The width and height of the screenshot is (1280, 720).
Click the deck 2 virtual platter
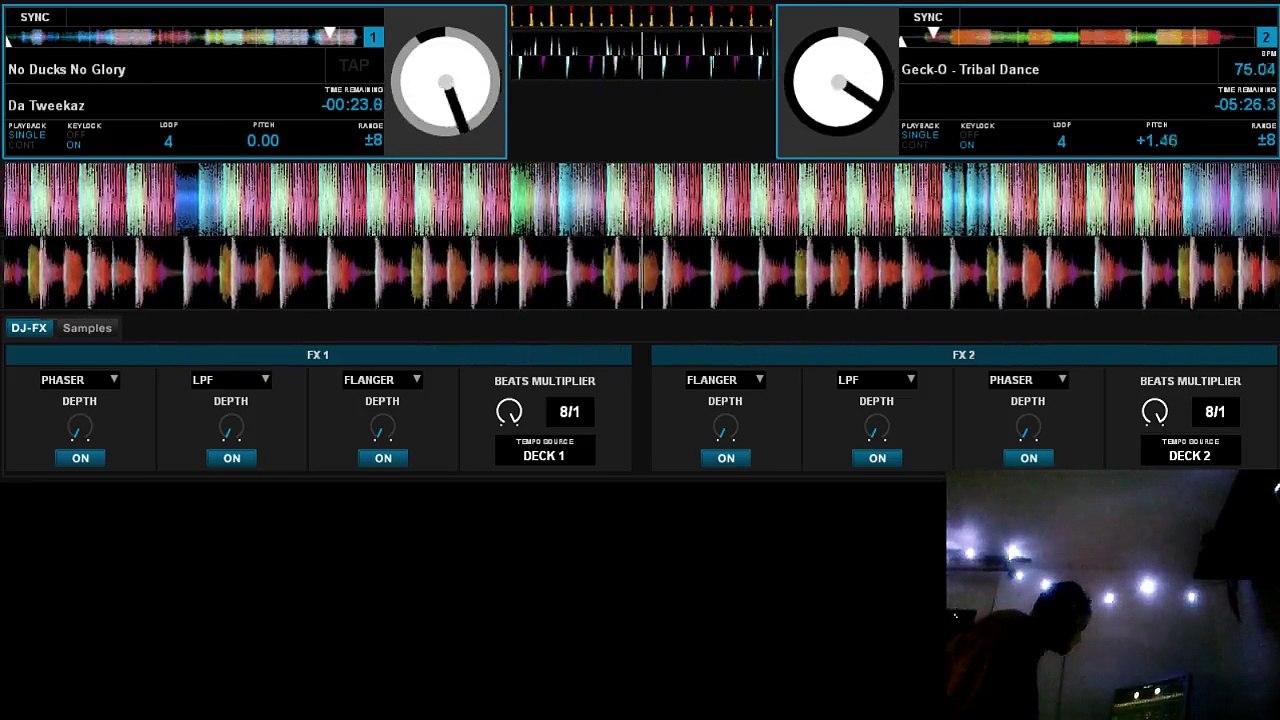[x=838, y=82]
